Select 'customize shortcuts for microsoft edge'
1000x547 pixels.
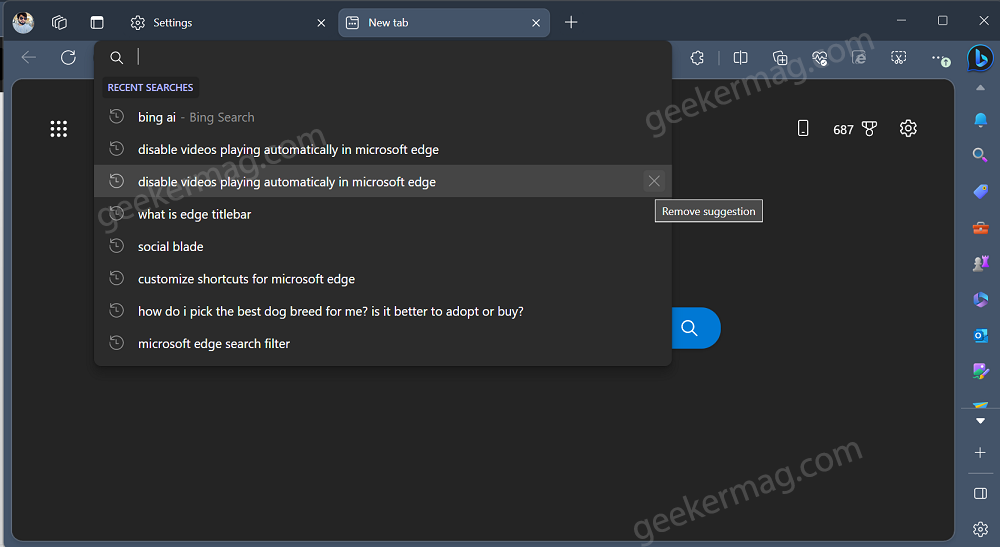click(383, 279)
